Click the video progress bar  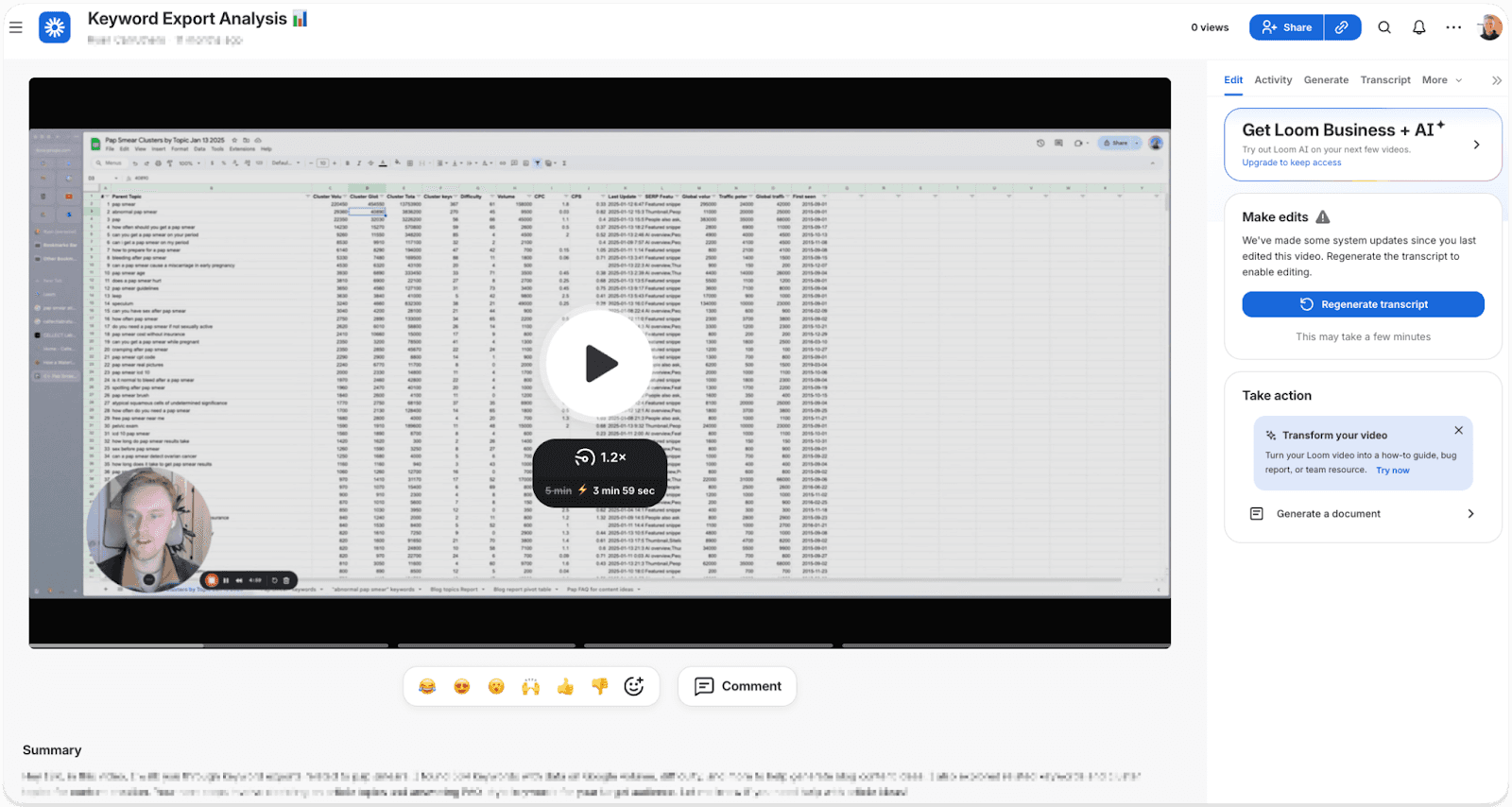[600, 645]
